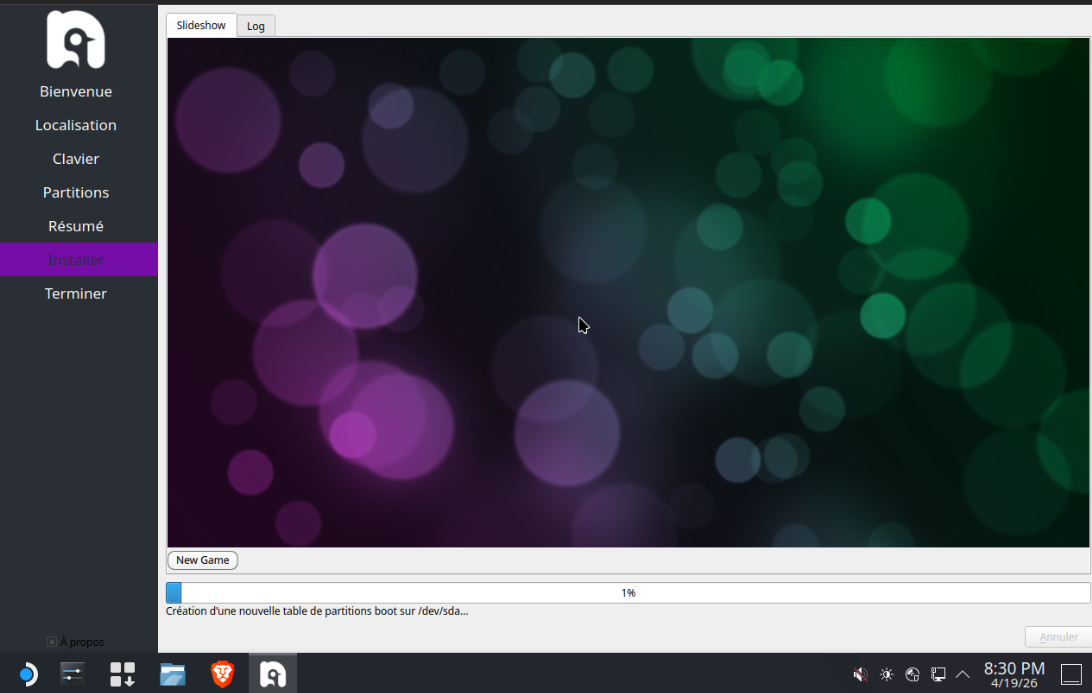1092x693 pixels.
Task: Open the À propos link
Action: coord(76,642)
